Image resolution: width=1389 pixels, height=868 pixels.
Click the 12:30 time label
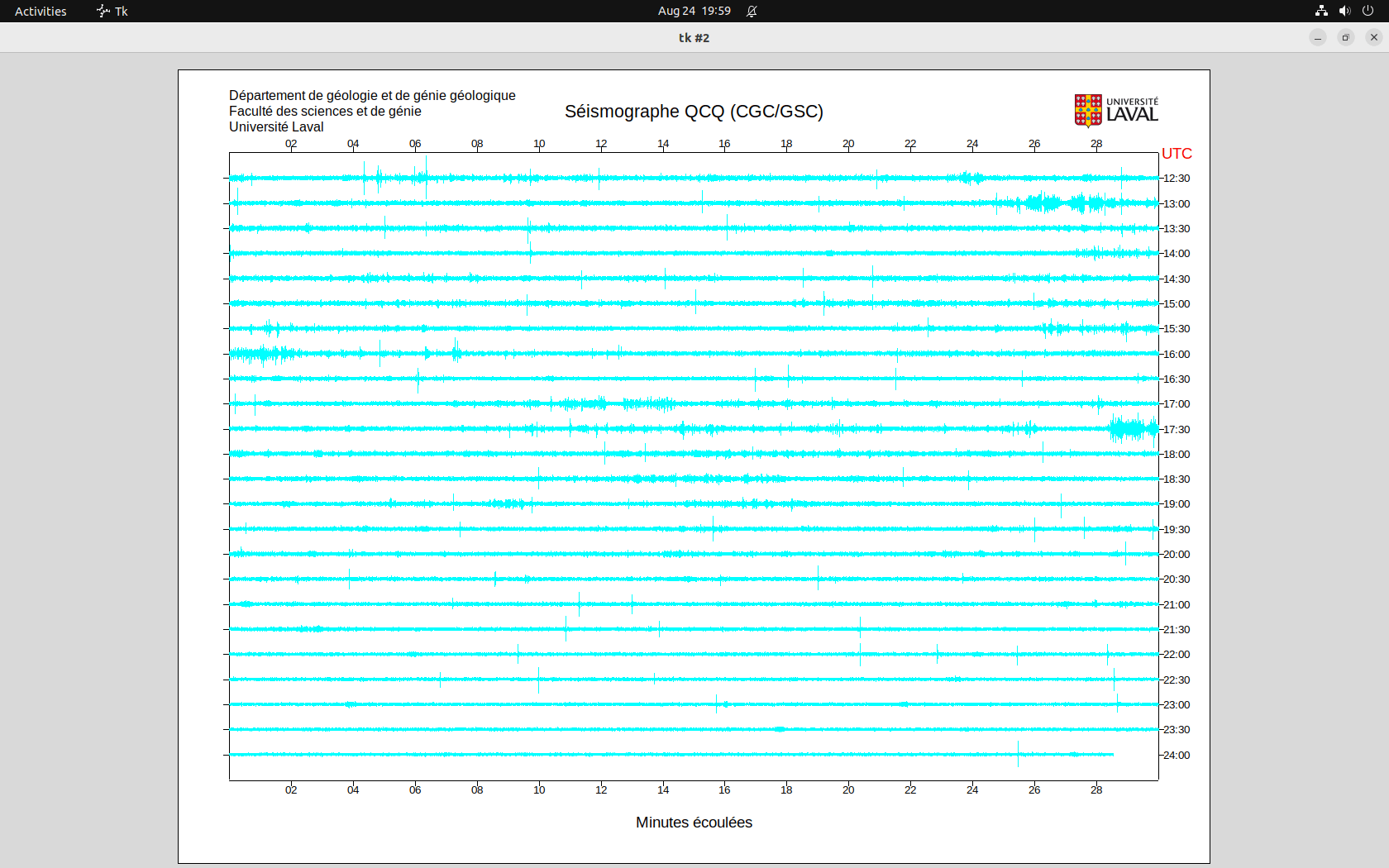pyautogui.click(x=1177, y=179)
